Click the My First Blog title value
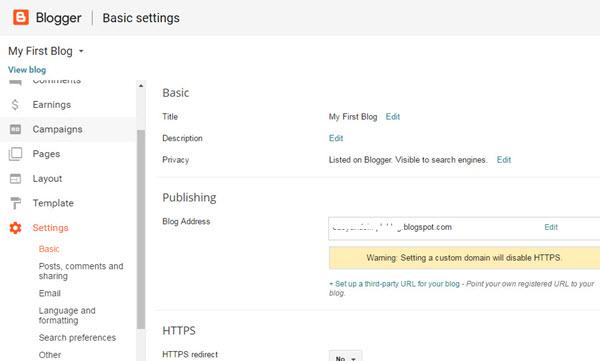Screen dimensions: 600x361 (x=353, y=117)
